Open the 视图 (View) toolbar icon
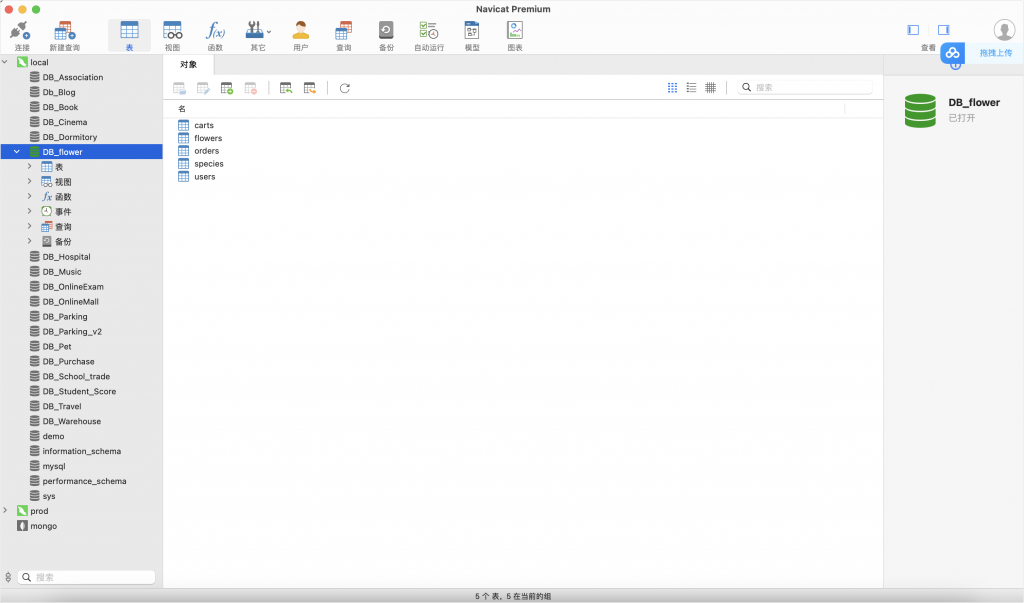Viewport: 1024px width, 603px height. [172, 35]
